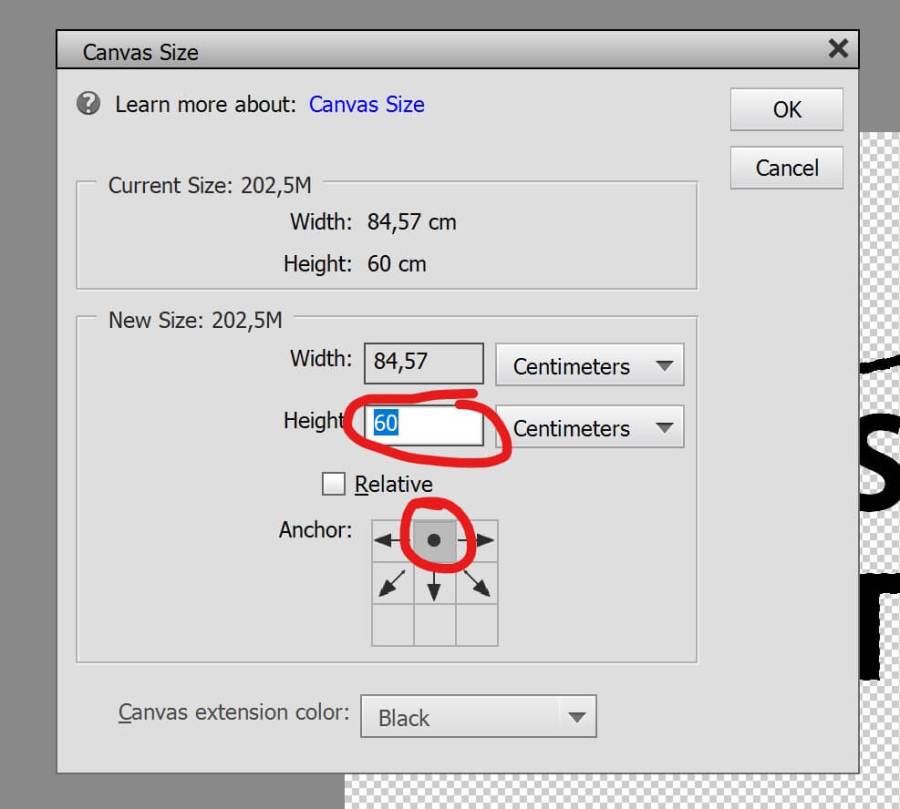The height and width of the screenshot is (809, 900).
Task: Choose anchor cell with down-right diagonal arrow
Action: 477,584
